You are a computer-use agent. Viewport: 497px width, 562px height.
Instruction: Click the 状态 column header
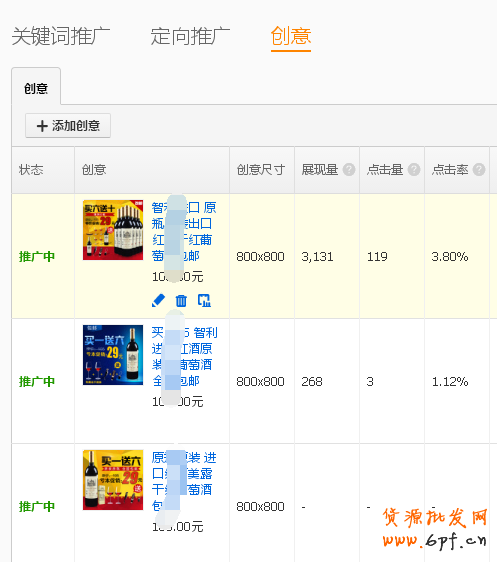[x=31, y=170]
